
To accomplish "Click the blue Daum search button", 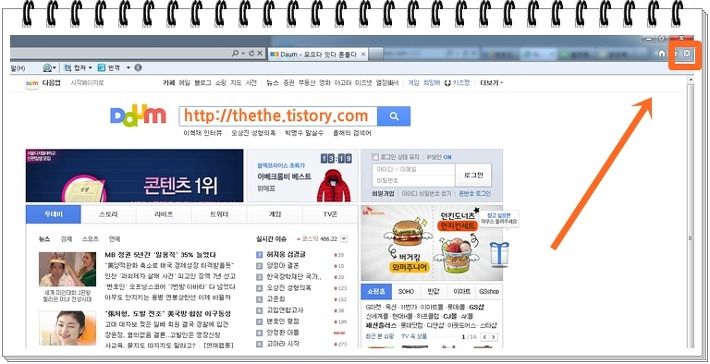I will coord(393,116).
